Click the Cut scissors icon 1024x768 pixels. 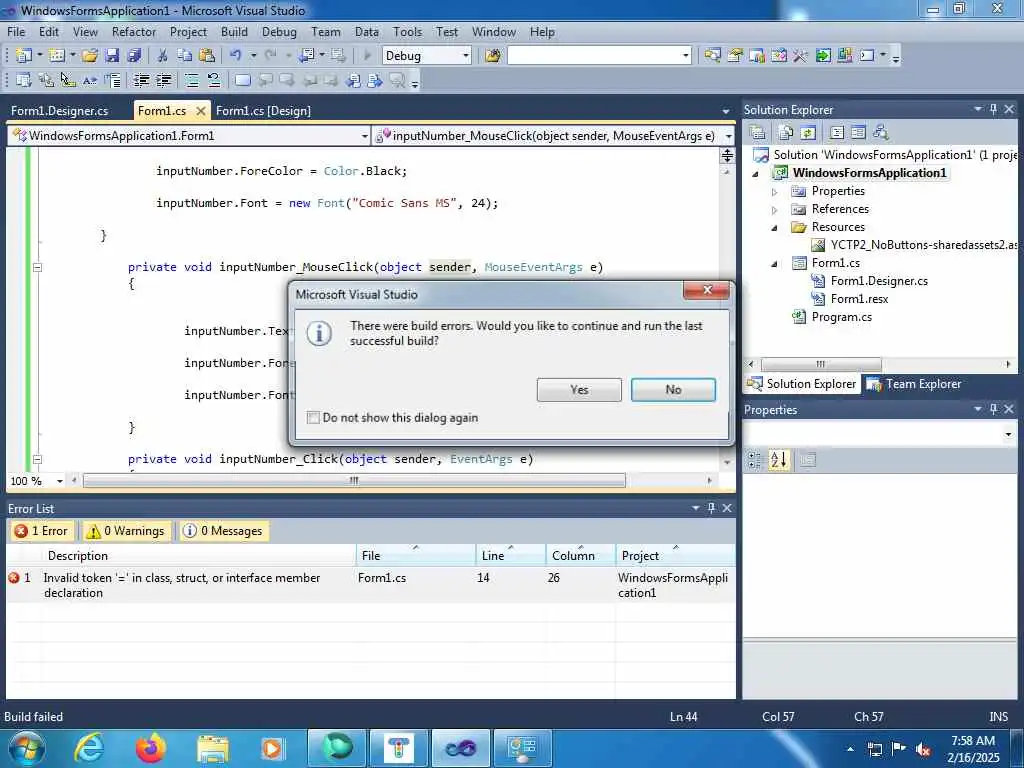coord(163,56)
